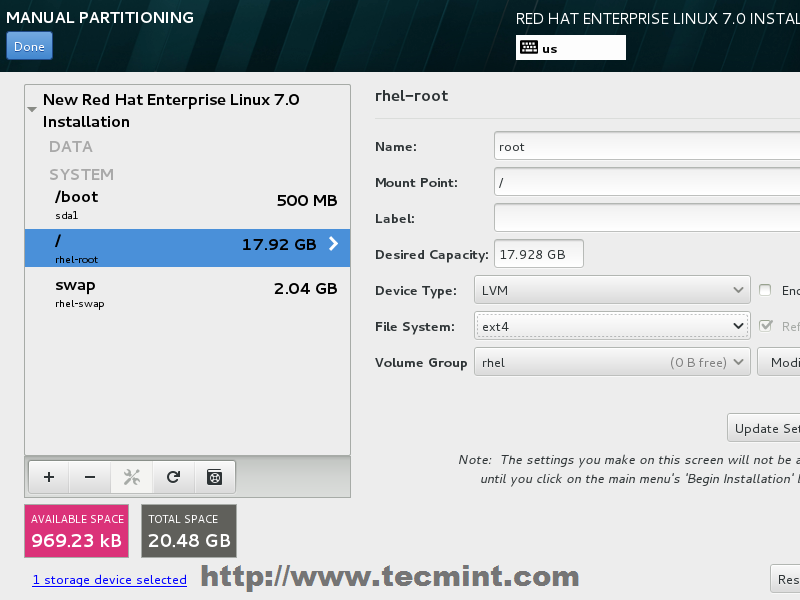Viewport: 800px width, 600px height.
Task: Remove selected mount point with minus icon
Action: (x=90, y=477)
